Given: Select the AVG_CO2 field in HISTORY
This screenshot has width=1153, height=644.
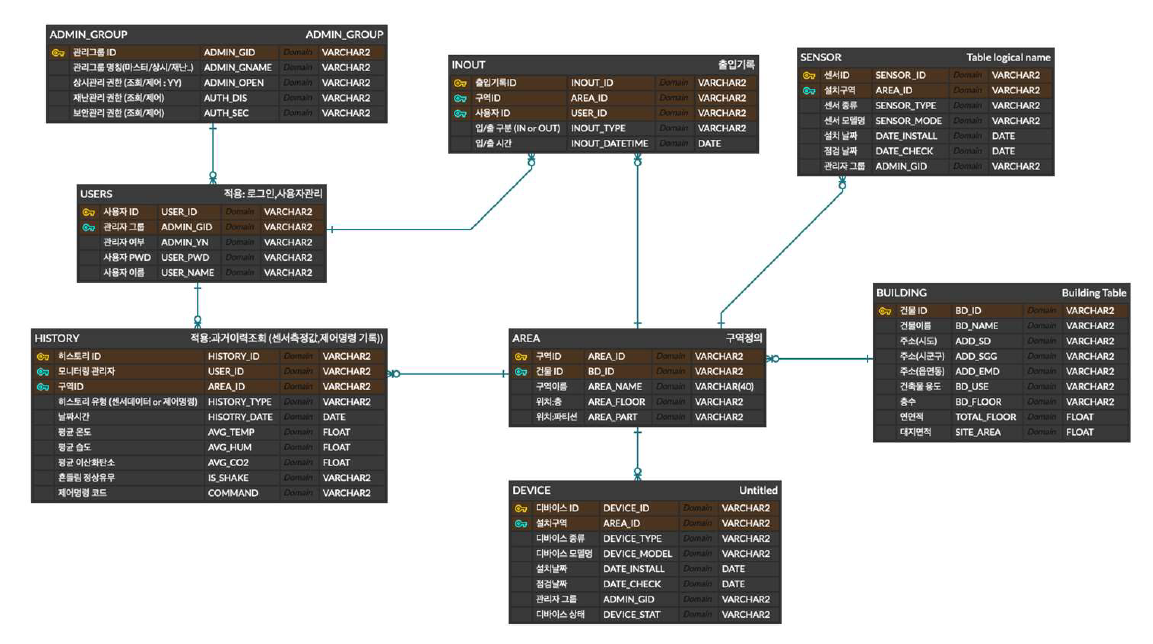Looking at the screenshot, I should tap(230, 463).
